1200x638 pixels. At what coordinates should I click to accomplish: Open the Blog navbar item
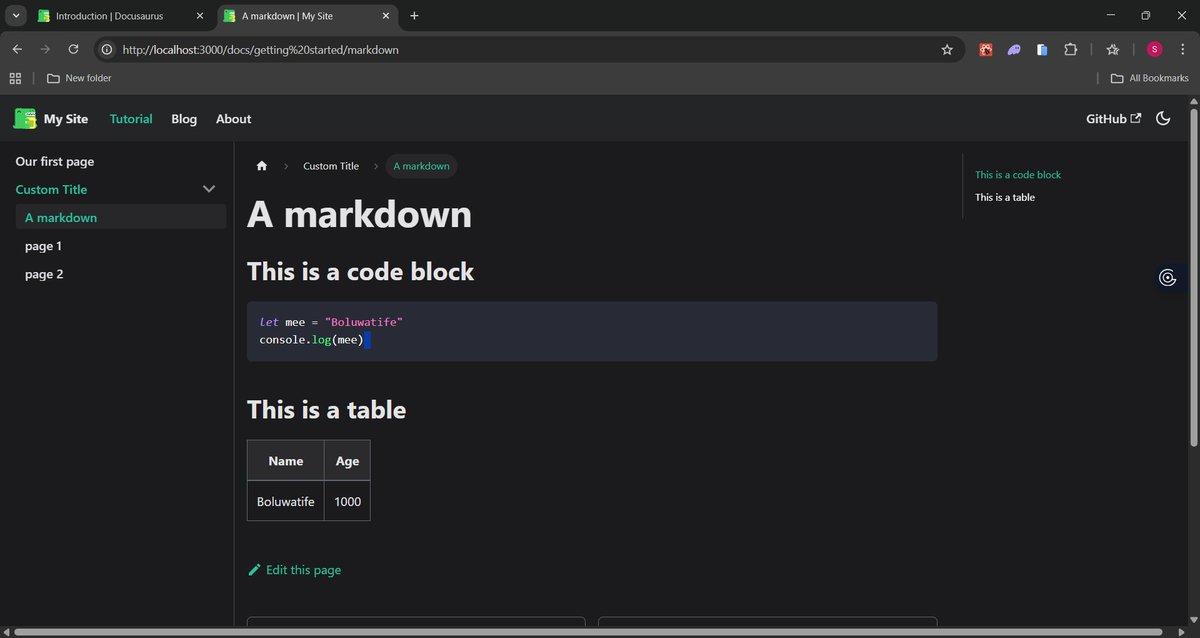click(184, 119)
